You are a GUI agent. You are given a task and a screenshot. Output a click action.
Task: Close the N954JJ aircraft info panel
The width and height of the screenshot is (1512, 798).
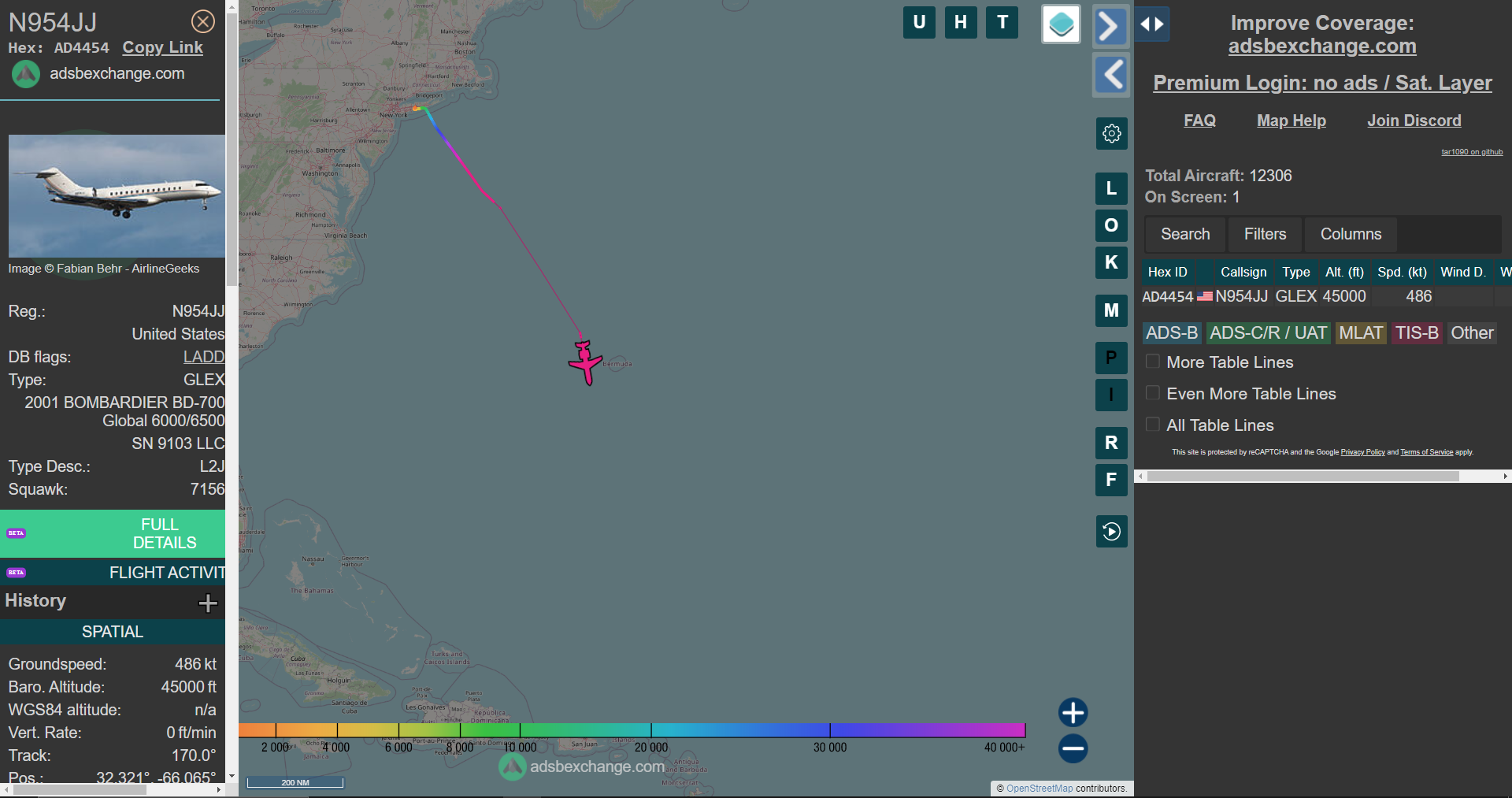coord(203,21)
